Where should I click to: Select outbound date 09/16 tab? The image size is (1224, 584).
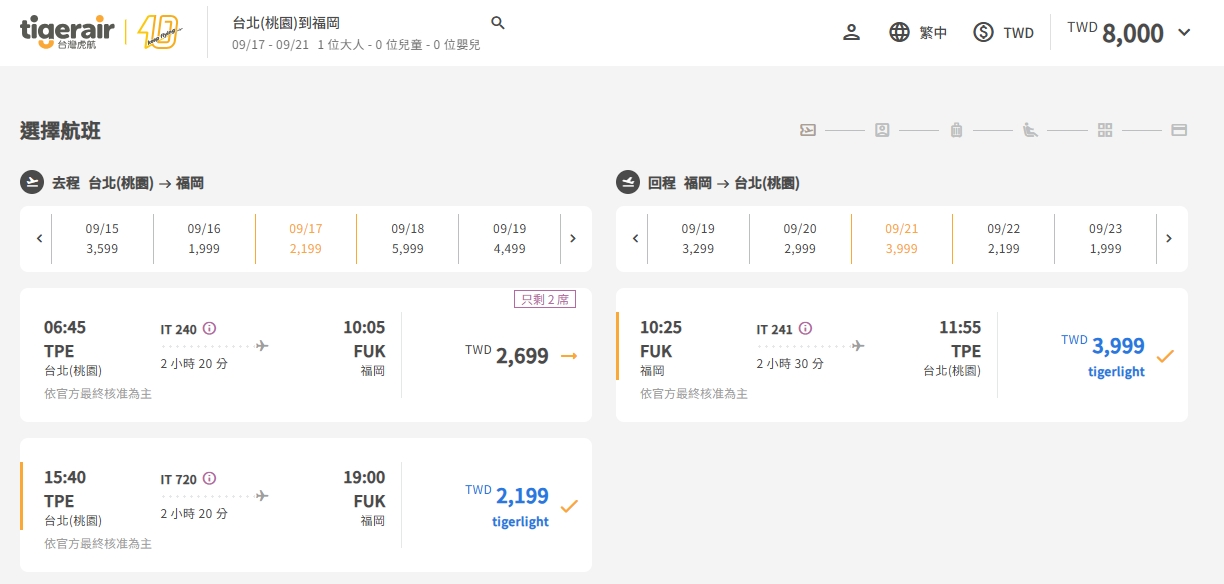[x=204, y=238]
